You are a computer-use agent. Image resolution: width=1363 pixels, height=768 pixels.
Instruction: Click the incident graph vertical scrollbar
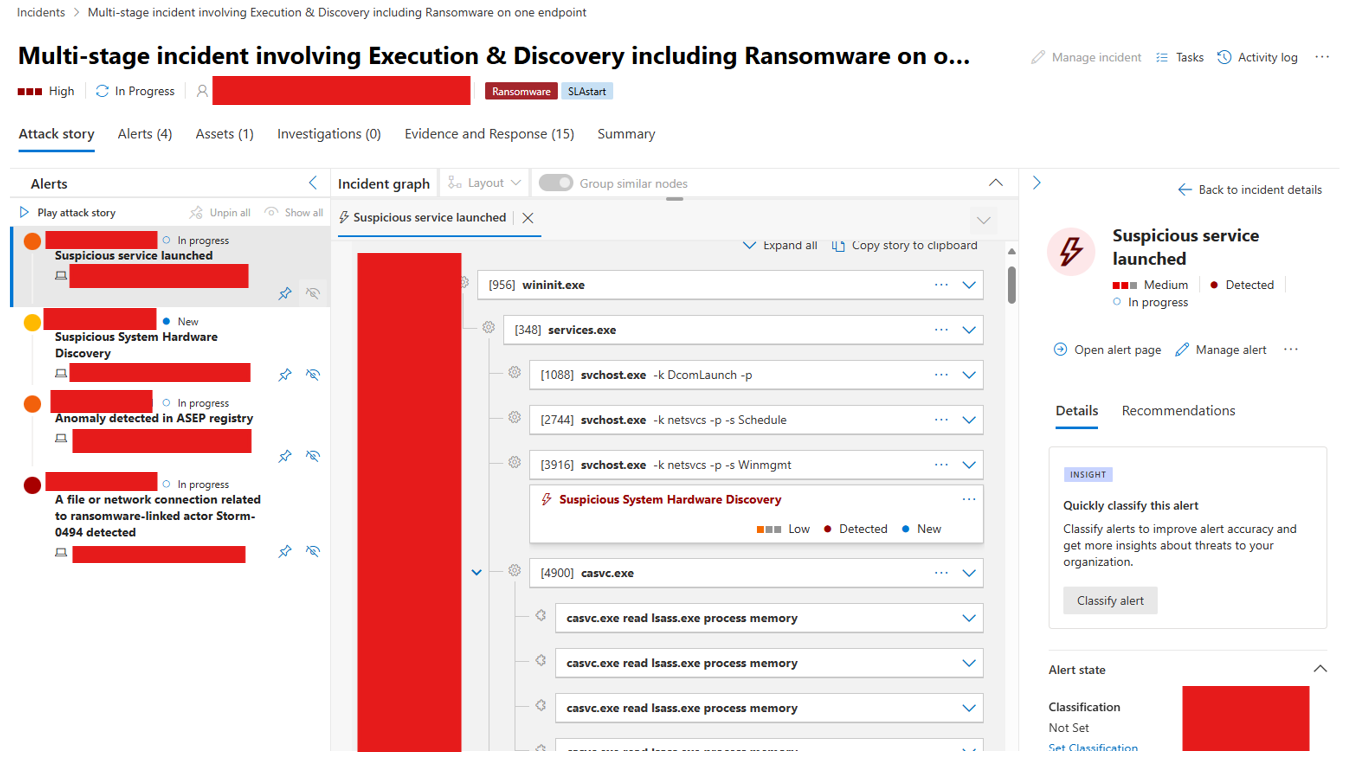(1011, 284)
